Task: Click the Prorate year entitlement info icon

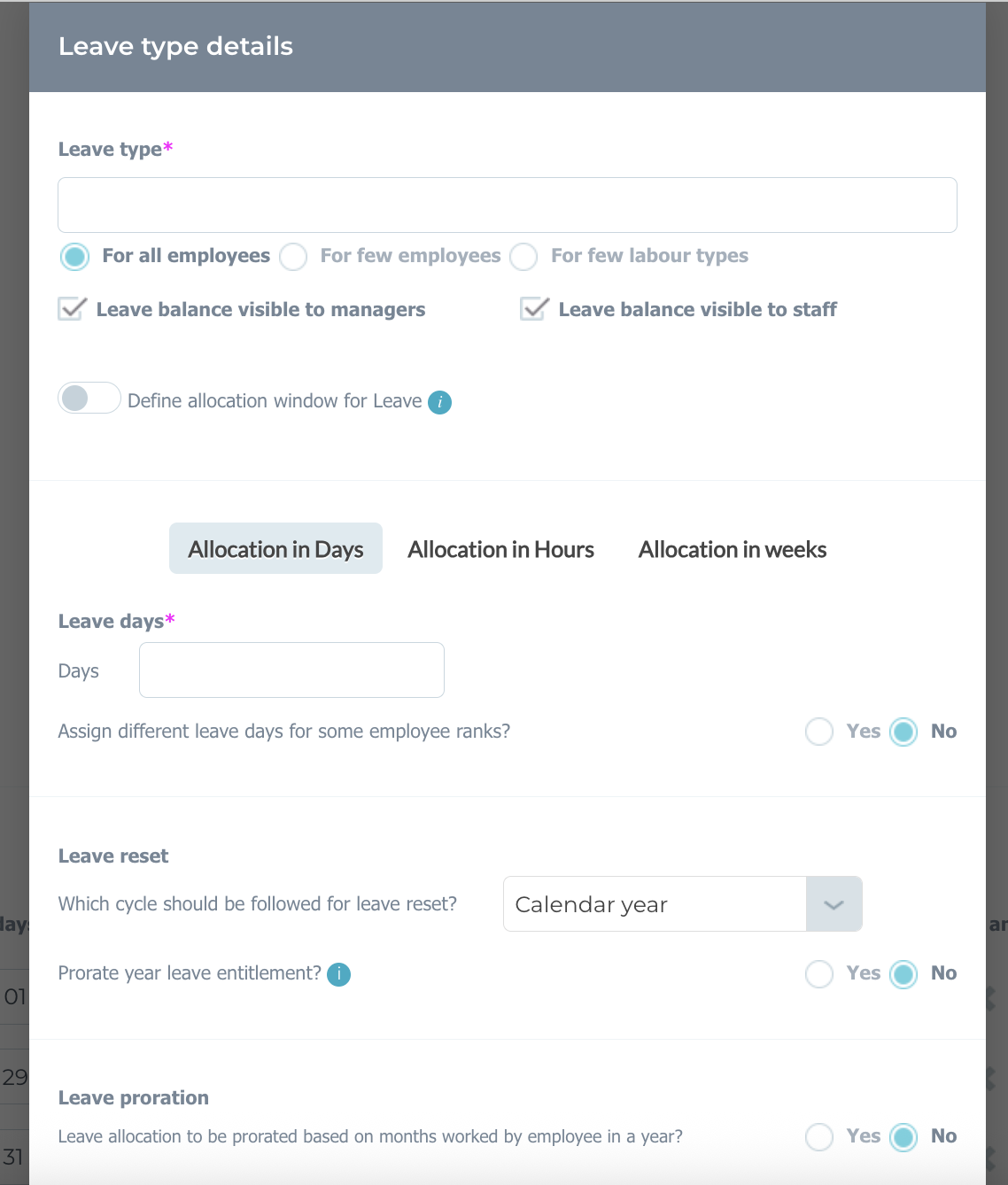Action: coord(338,974)
